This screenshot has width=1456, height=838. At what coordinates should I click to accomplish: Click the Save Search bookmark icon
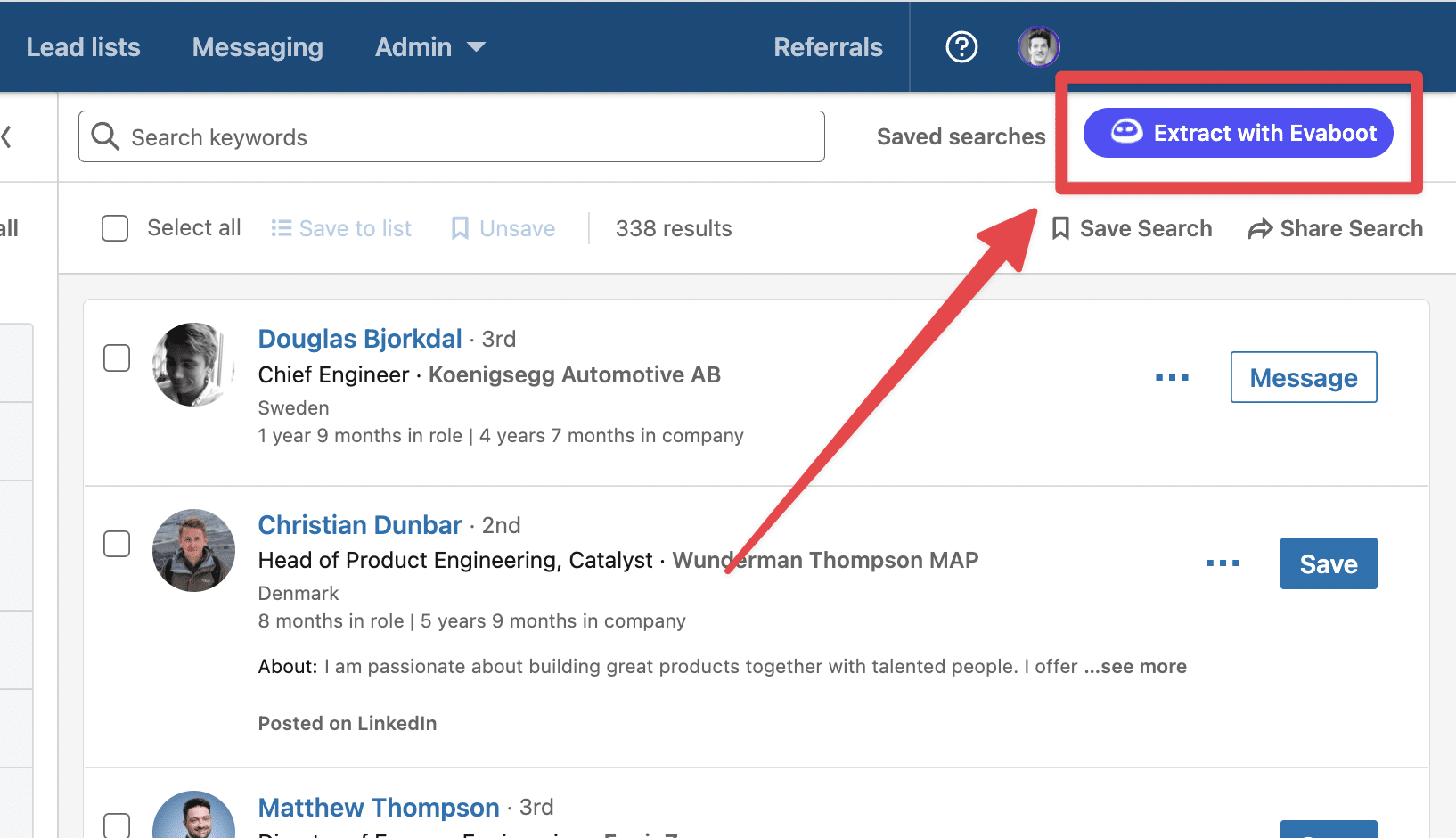[x=1060, y=228]
